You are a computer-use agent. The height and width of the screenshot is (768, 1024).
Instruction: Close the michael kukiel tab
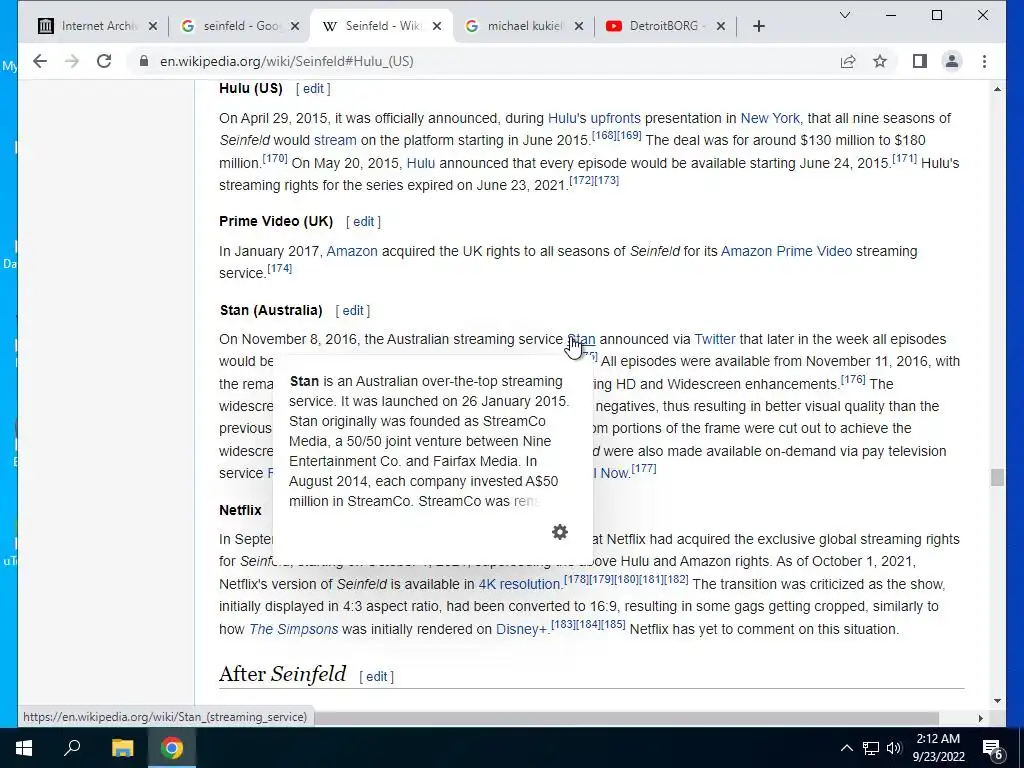pyautogui.click(x=579, y=26)
